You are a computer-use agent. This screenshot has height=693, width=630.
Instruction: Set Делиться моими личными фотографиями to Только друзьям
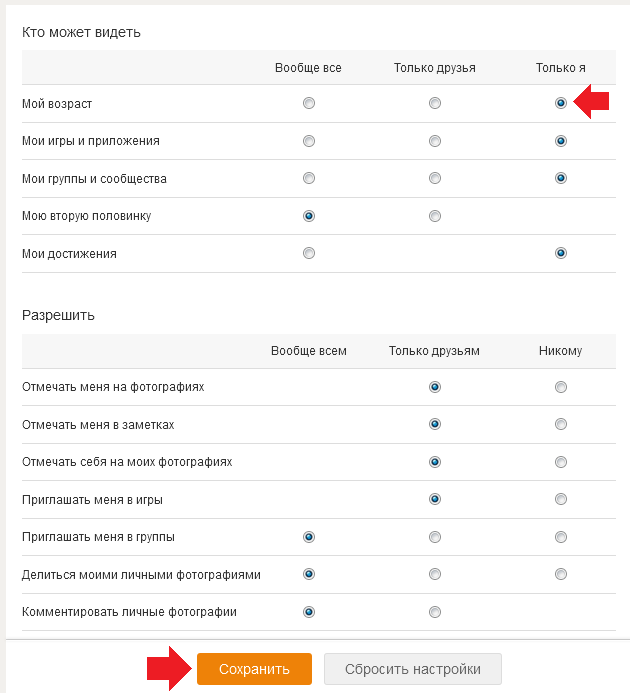tap(435, 574)
